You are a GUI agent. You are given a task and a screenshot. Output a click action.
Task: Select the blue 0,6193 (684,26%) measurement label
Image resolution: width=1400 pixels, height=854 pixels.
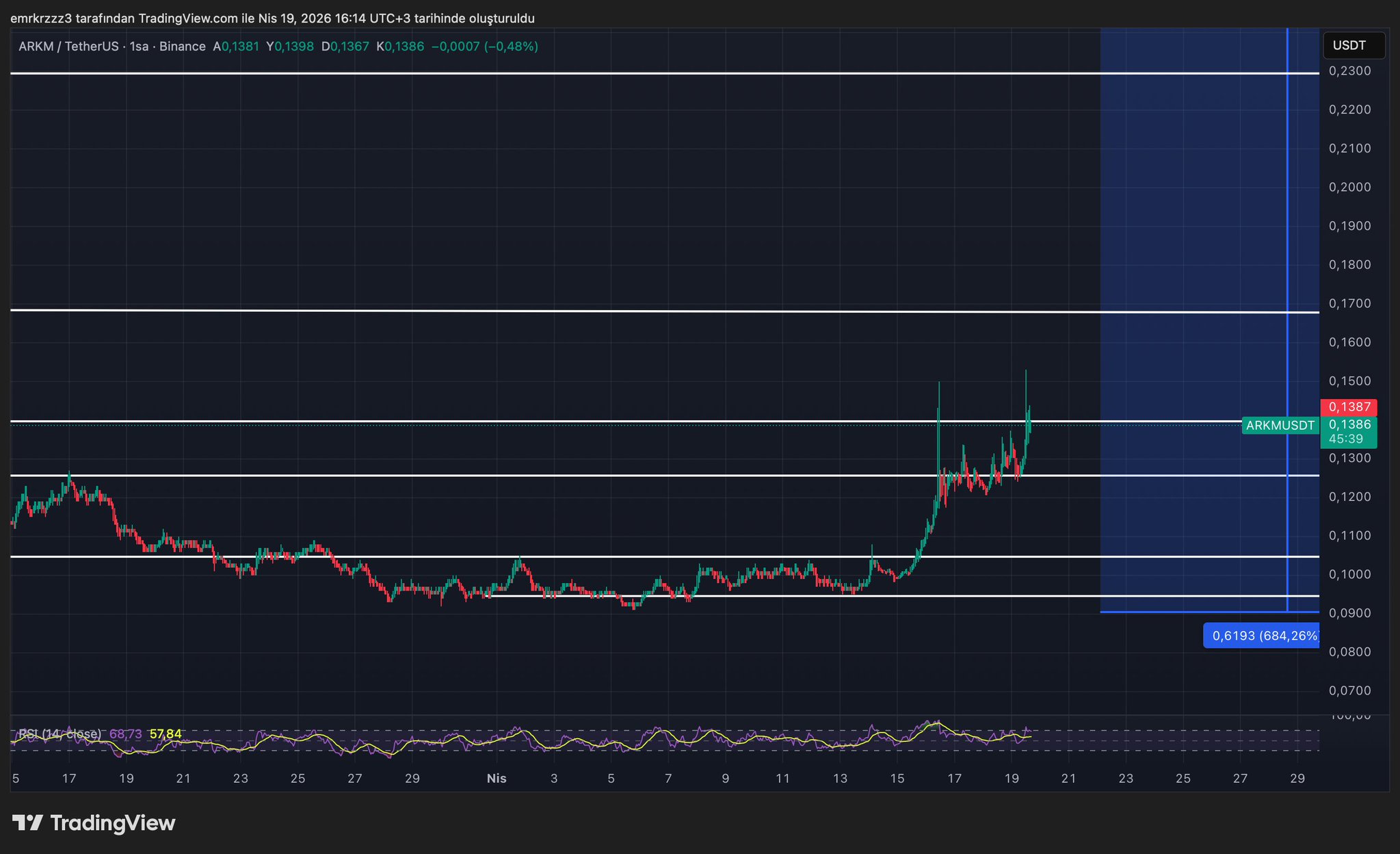(x=1263, y=636)
